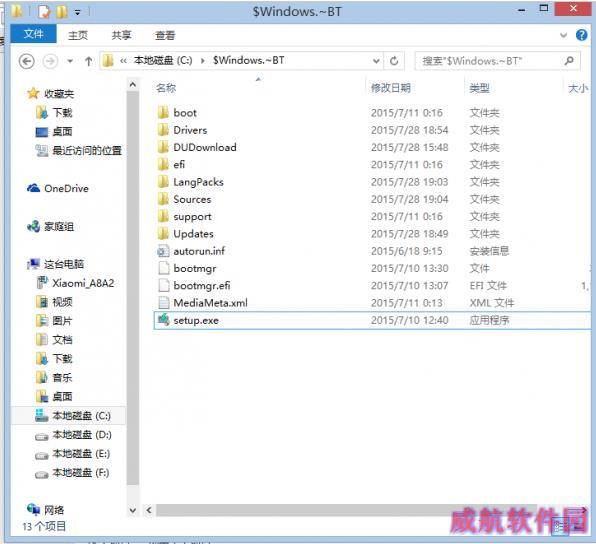This screenshot has width=596, height=544.
Task: Open 最近访问的位置 in sidebar
Action: (x=87, y=151)
